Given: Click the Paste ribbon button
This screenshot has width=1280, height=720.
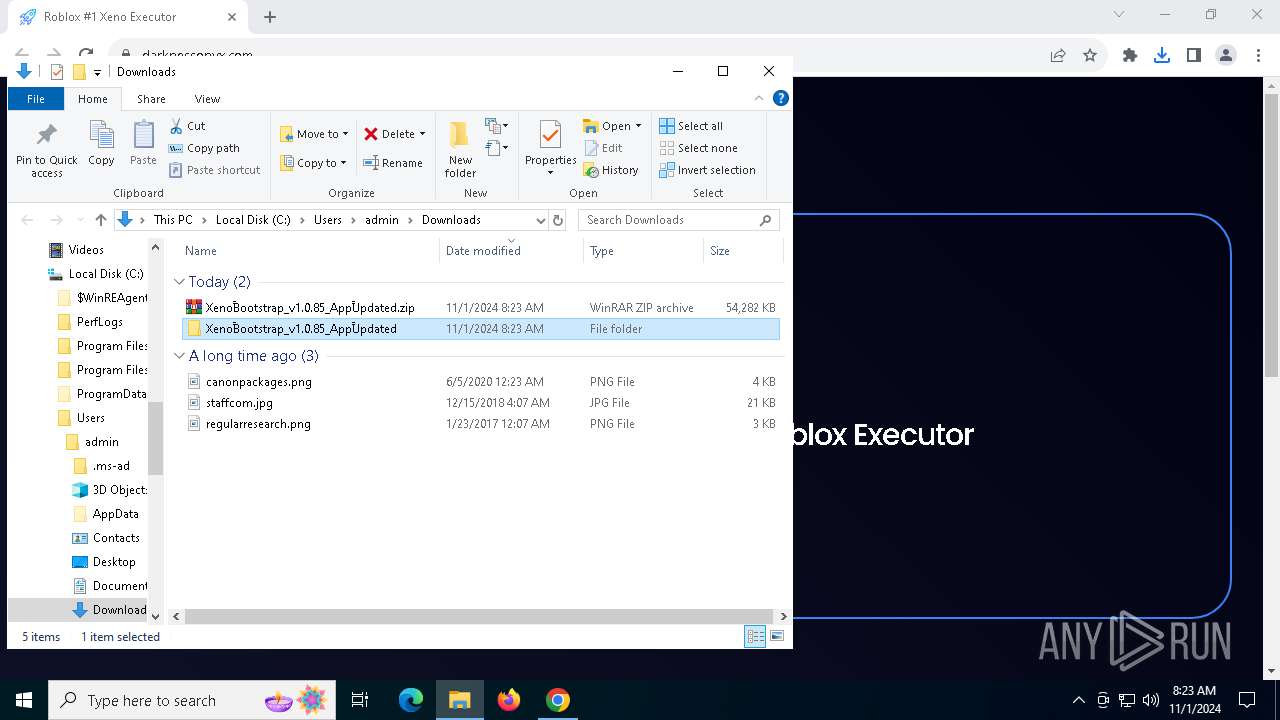Looking at the screenshot, I should tap(143, 144).
